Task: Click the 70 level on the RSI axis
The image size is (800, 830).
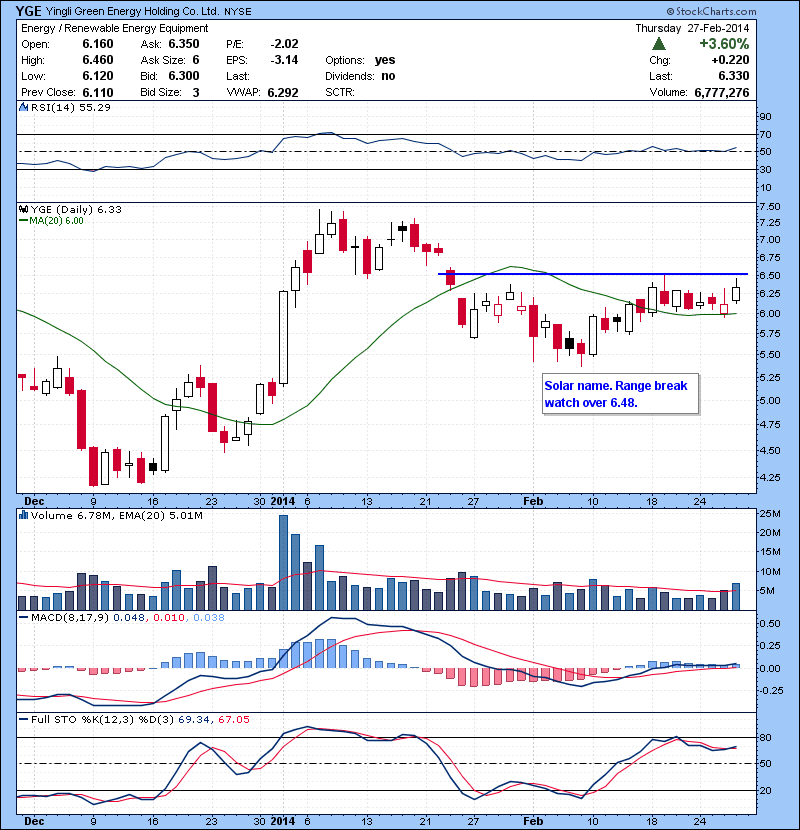Action: (x=765, y=134)
